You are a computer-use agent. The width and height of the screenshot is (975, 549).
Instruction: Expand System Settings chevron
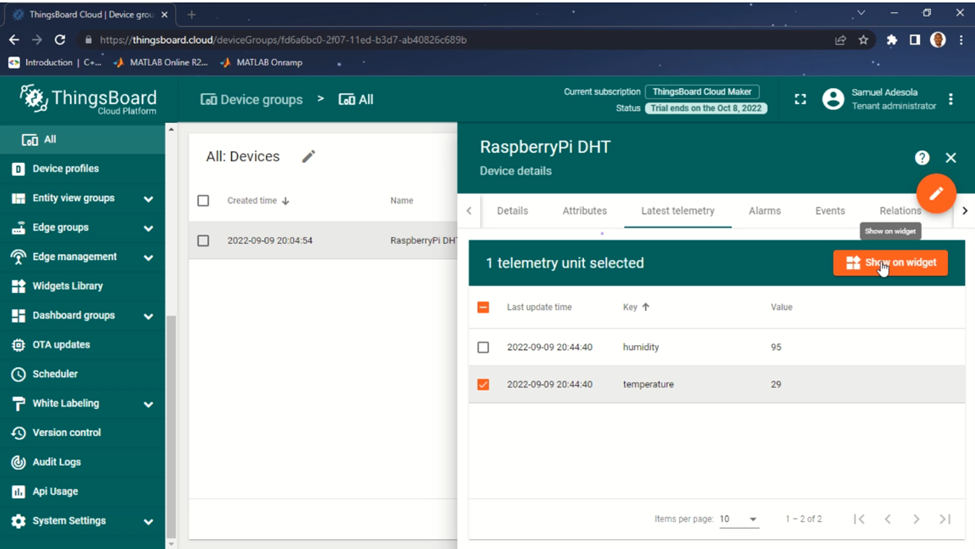click(x=148, y=522)
